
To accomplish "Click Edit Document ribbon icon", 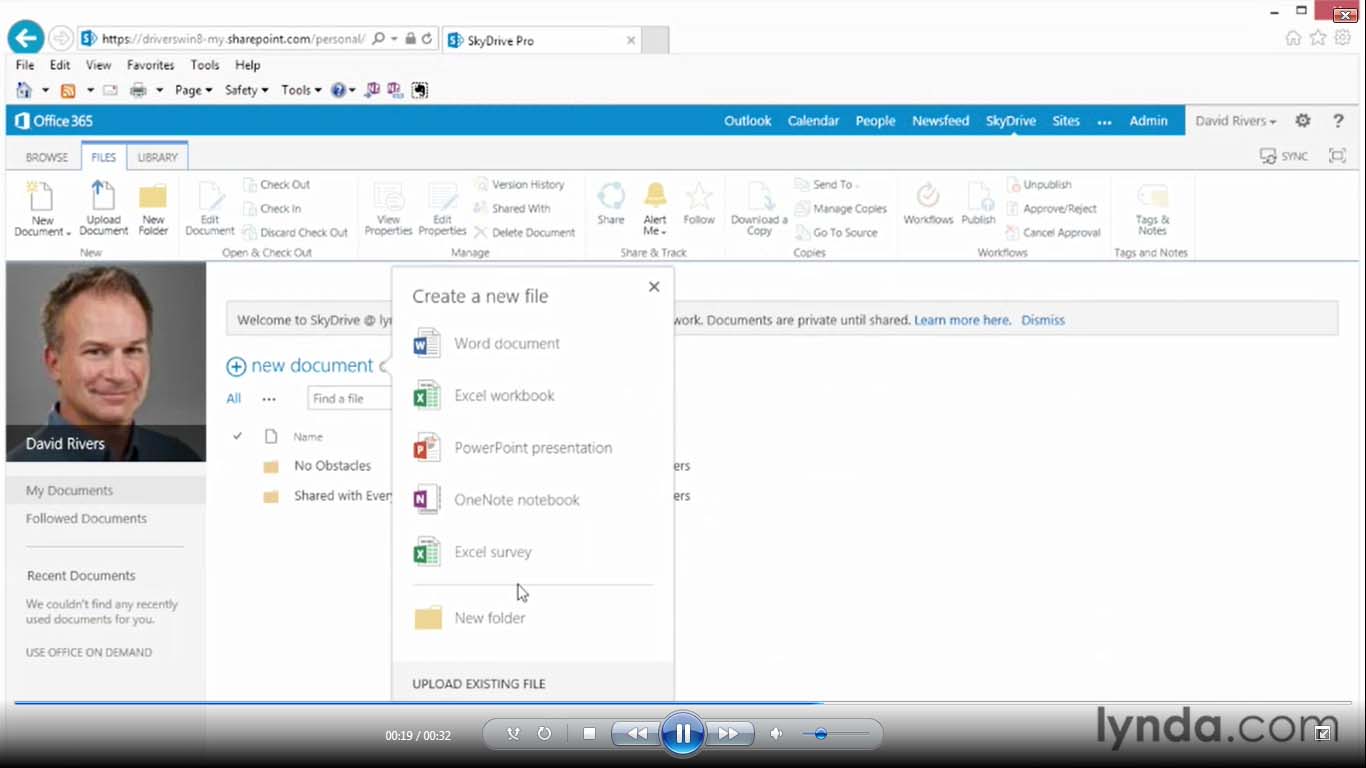I will [210, 209].
